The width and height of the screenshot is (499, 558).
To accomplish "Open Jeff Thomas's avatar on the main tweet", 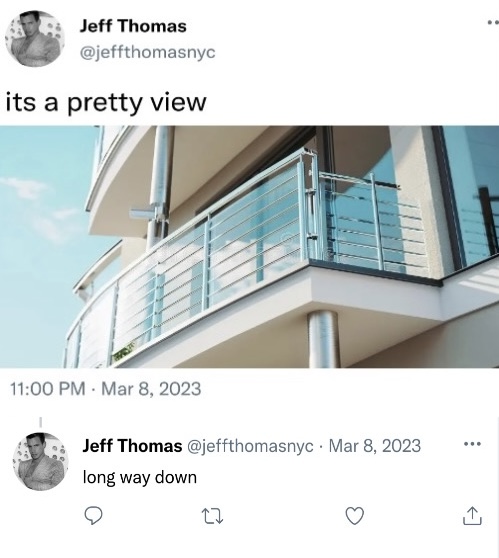I will [x=35, y=39].
